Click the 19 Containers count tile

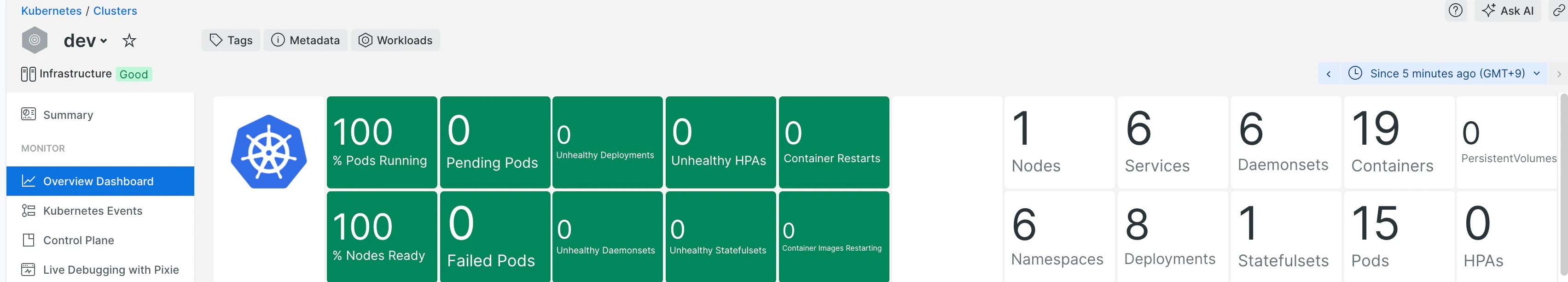tap(1399, 142)
